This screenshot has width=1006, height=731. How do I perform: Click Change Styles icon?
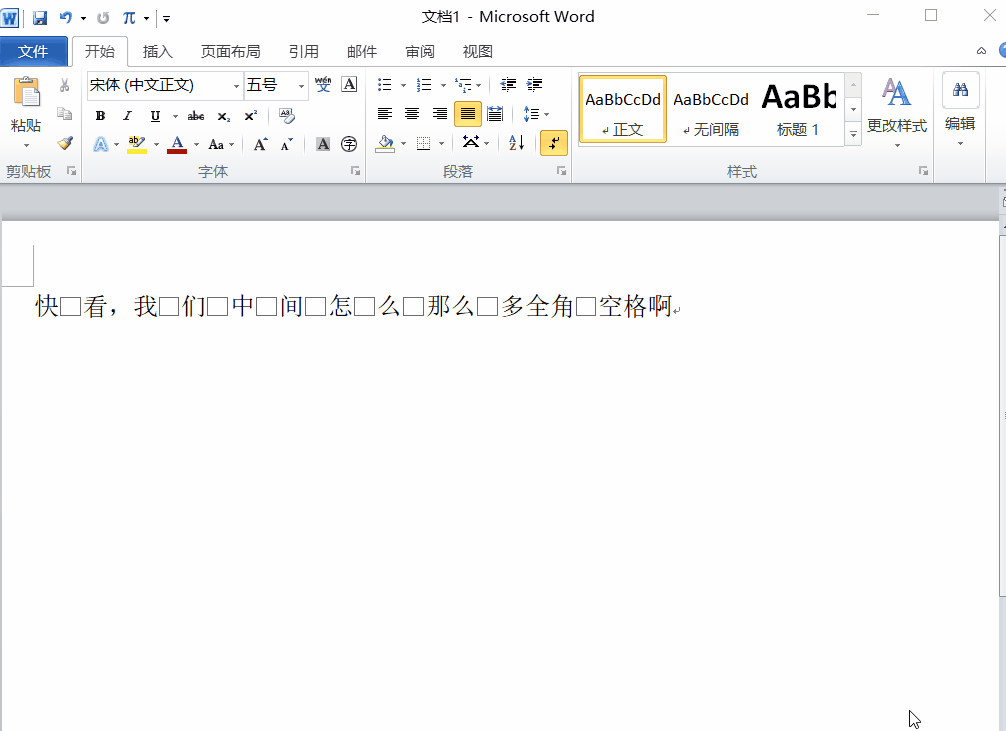[896, 91]
